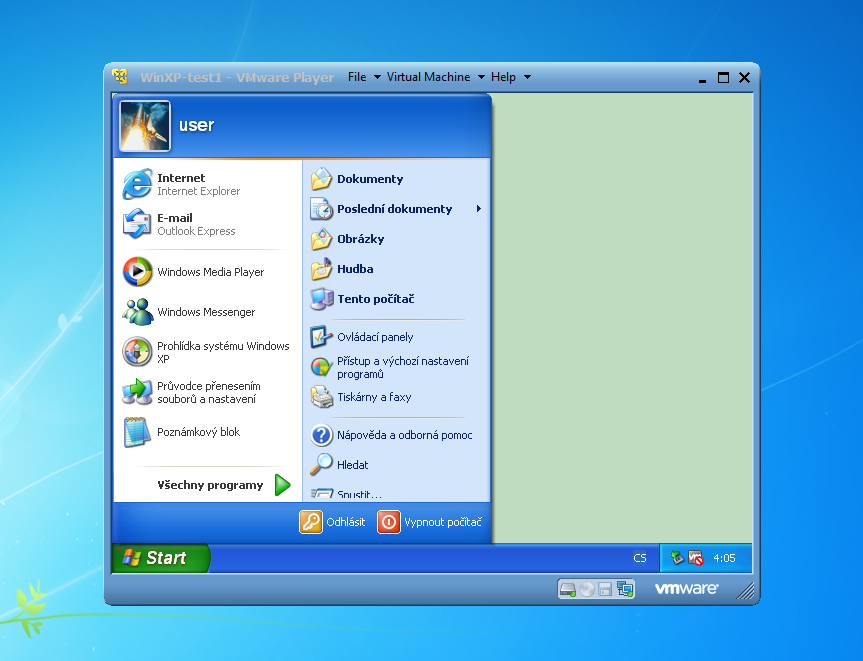The height and width of the screenshot is (661, 863).
Task: Open the Help dropdown arrow
Action: tap(527, 77)
